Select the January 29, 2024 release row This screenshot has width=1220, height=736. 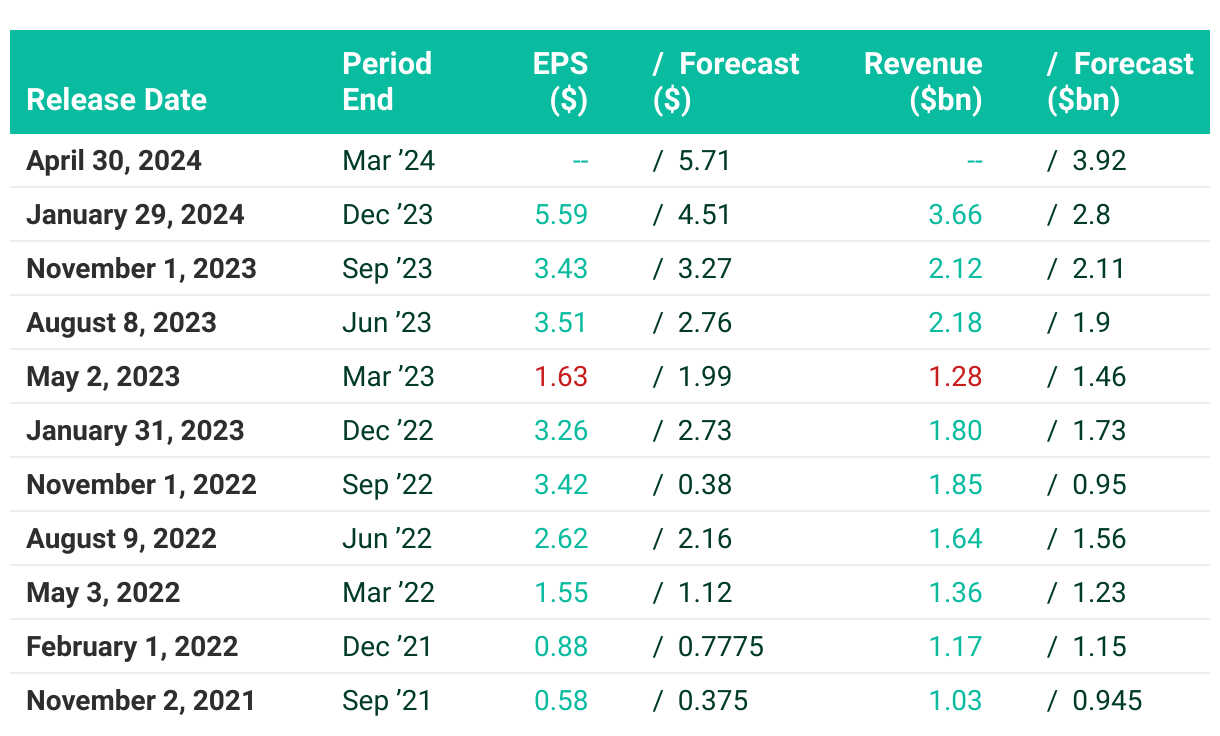[135, 215]
